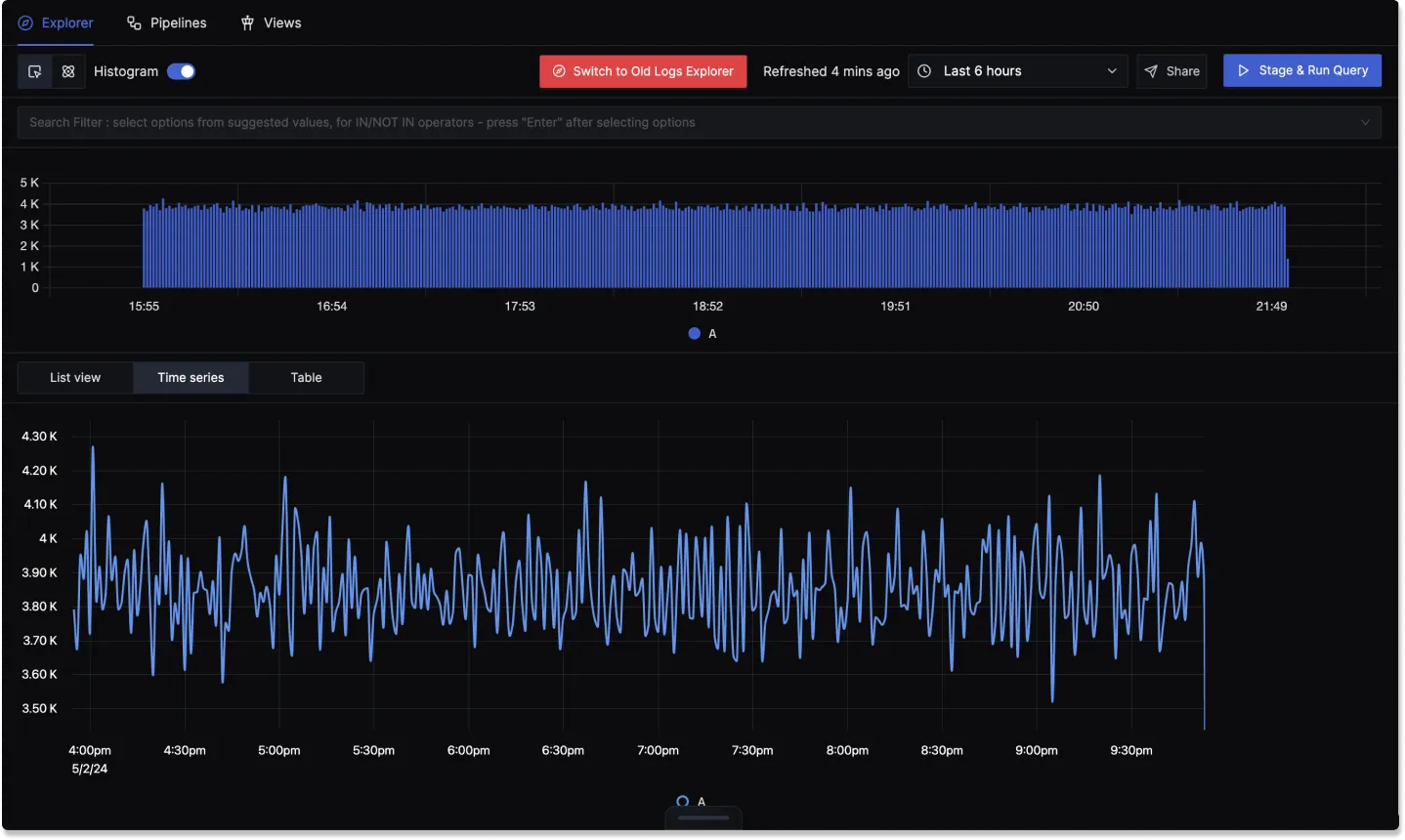Click the play icon in Run Query
Viewport: 1405px width, 840px height.
pyautogui.click(x=1244, y=70)
